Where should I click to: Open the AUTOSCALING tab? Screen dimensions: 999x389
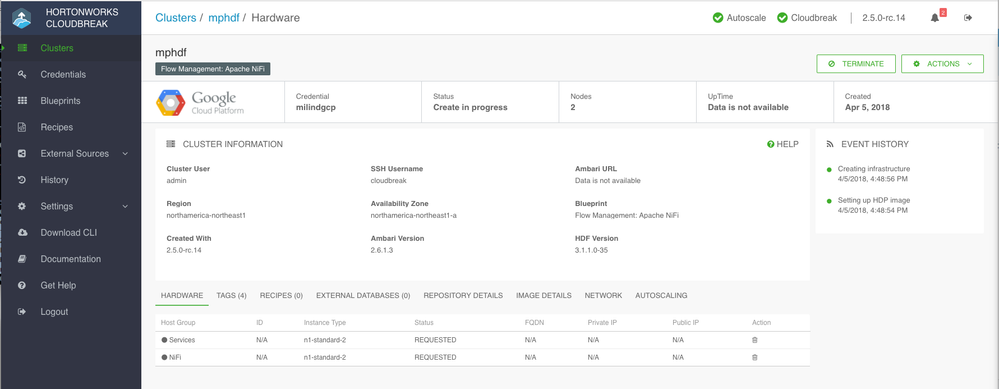pyautogui.click(x=661, y=295)
